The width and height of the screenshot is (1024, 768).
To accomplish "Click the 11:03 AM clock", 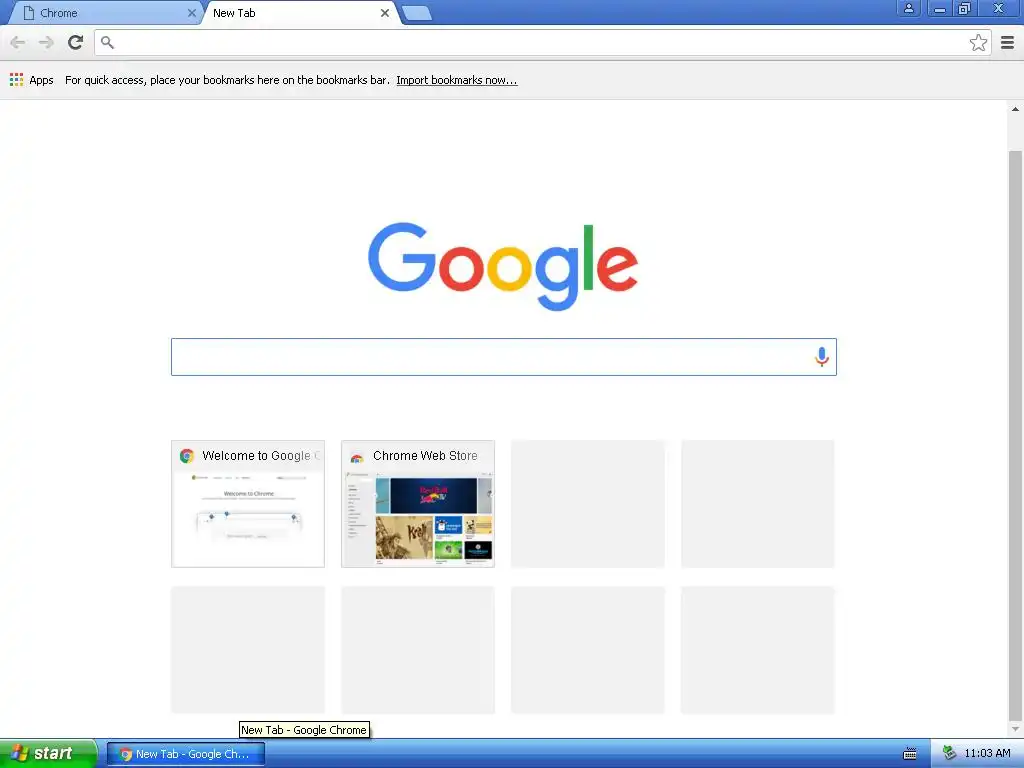I will point(987,753).
